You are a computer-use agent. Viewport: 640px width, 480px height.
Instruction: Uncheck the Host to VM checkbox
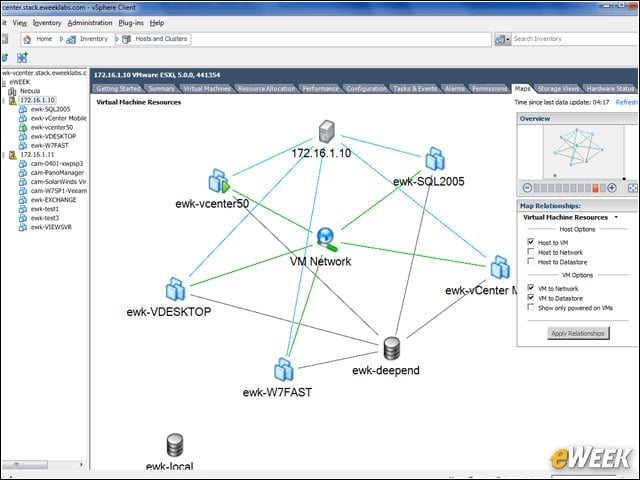pyautogui.click(x=531, y=242)
